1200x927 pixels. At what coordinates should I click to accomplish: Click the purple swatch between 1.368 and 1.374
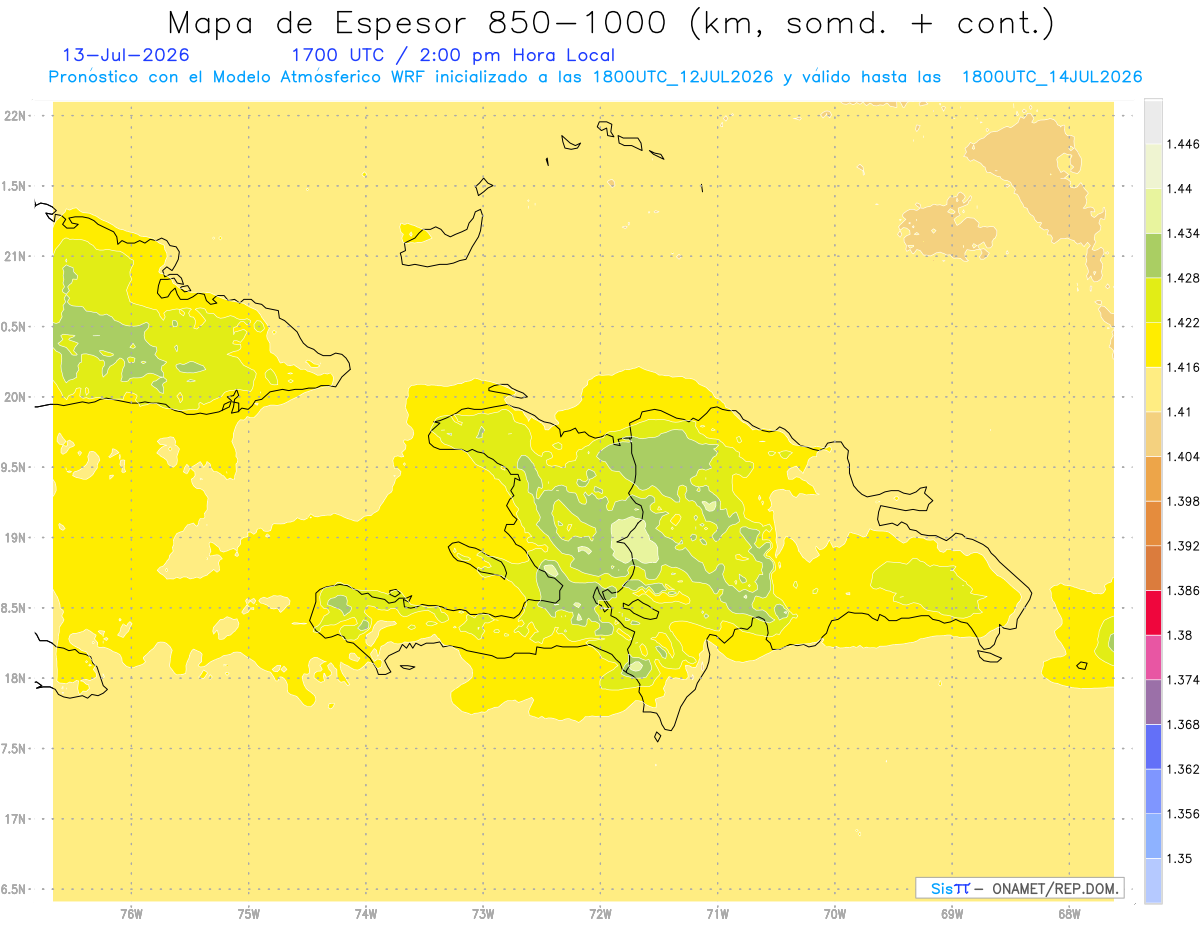(x=1153, y=702)
